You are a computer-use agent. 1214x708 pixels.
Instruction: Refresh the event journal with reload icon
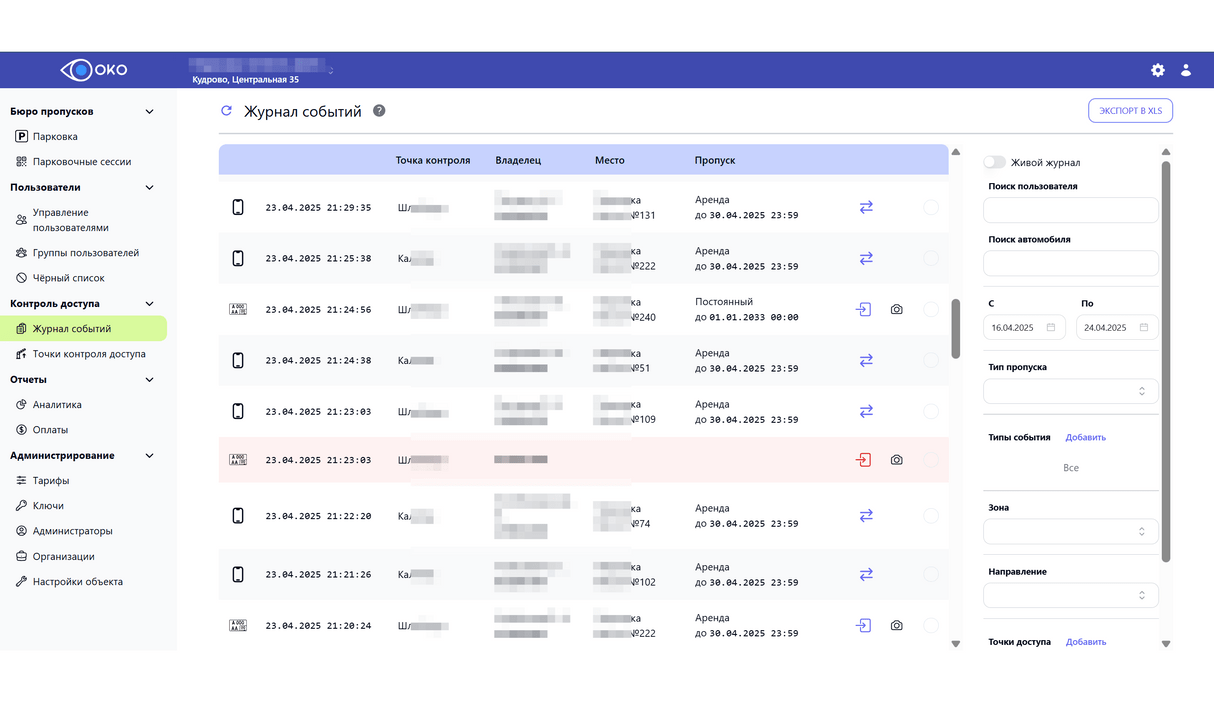(x=227, y=111)
